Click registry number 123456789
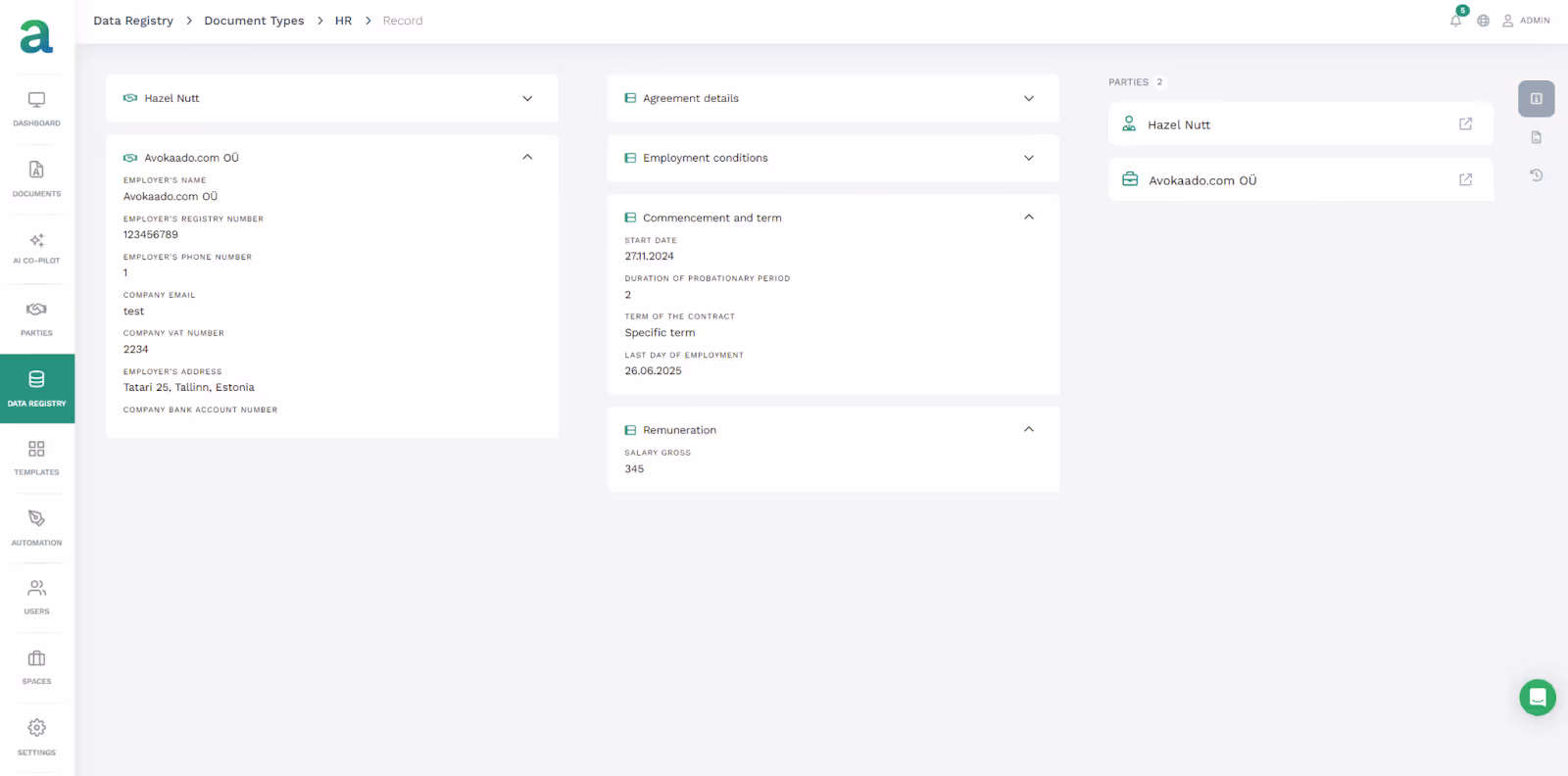1568x776 pixels. point(151,235)
